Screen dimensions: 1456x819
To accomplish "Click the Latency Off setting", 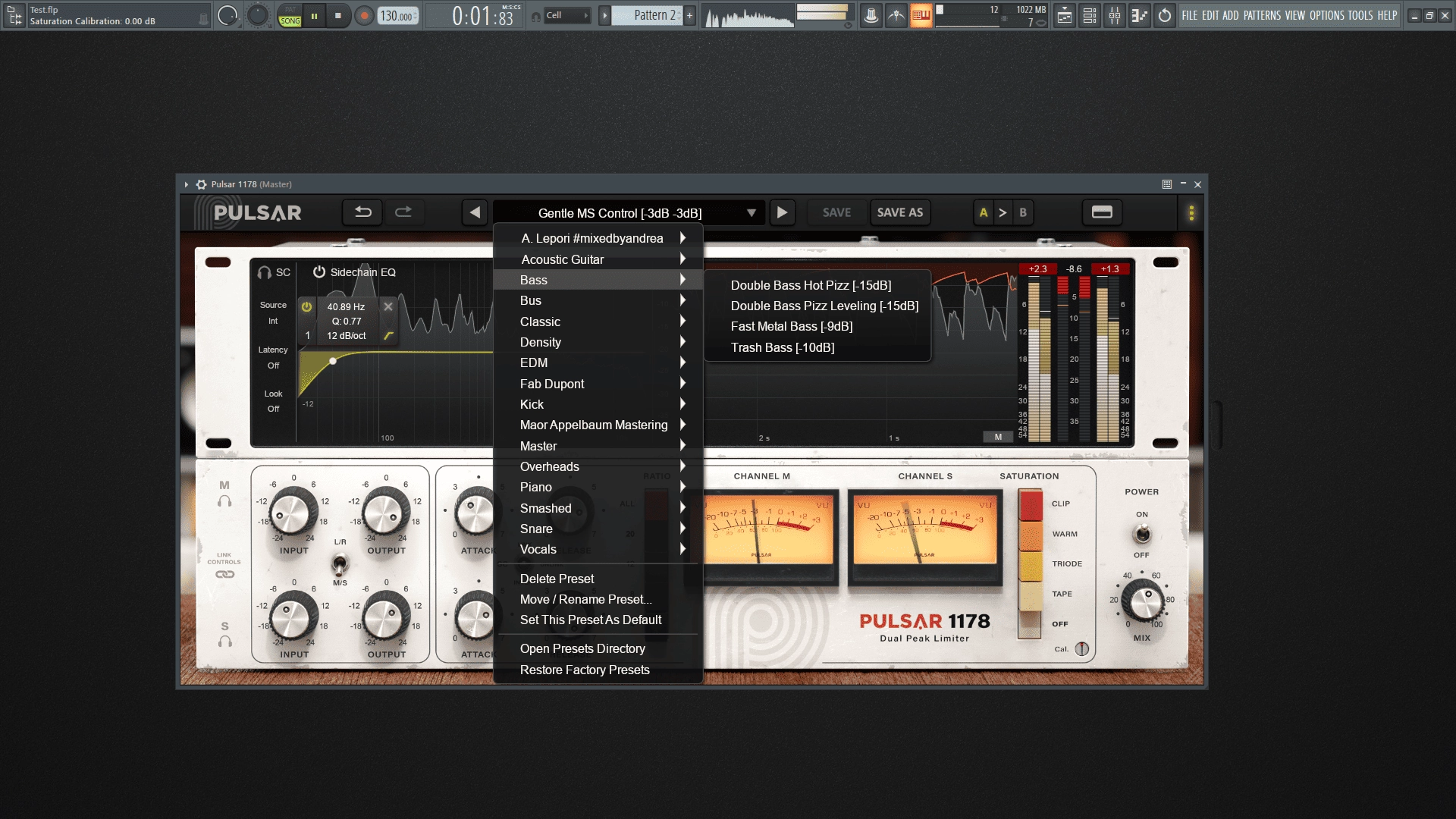I will (273, 366).
